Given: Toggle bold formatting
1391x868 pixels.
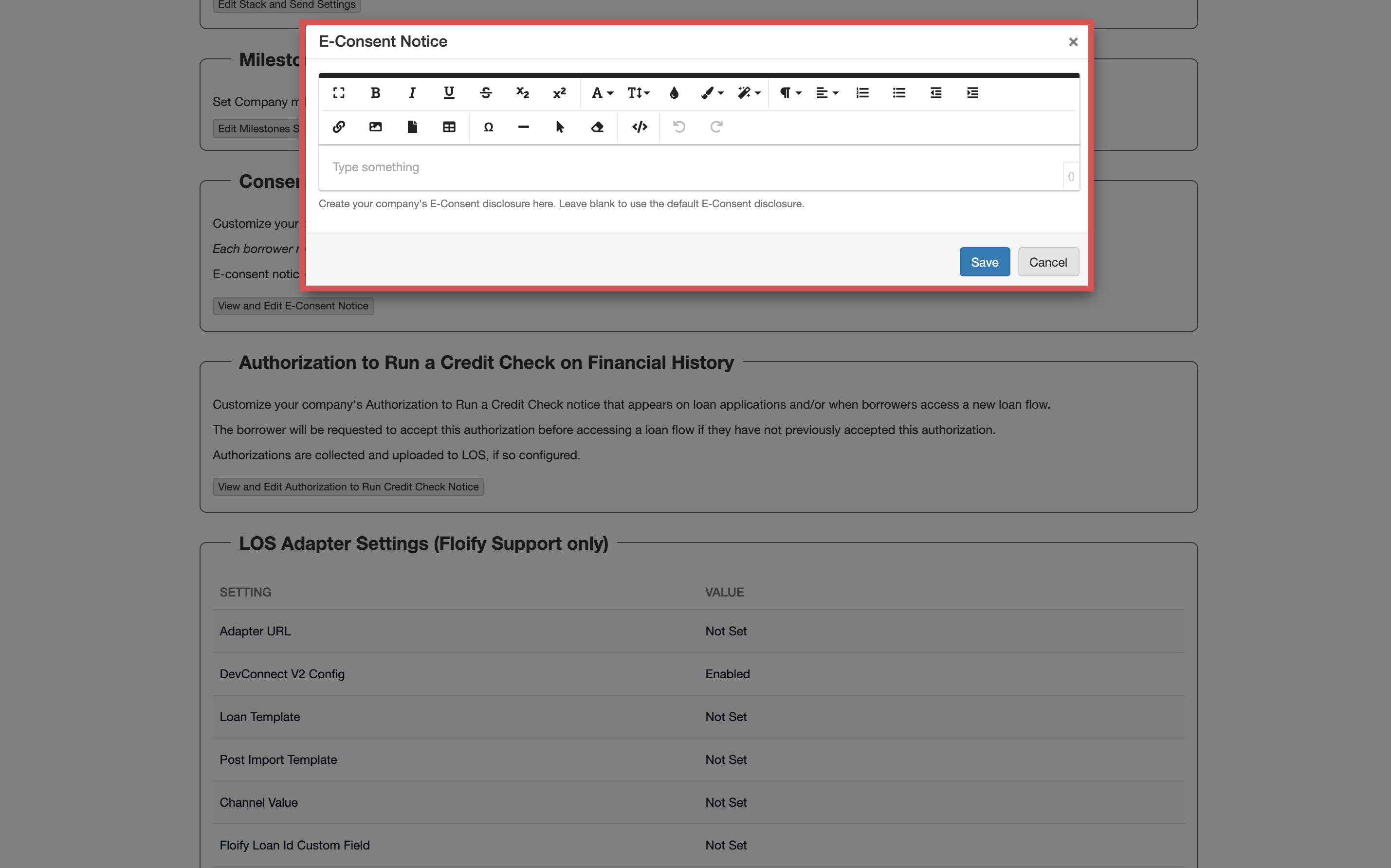Looking at the screenshot, I should 375,92.
